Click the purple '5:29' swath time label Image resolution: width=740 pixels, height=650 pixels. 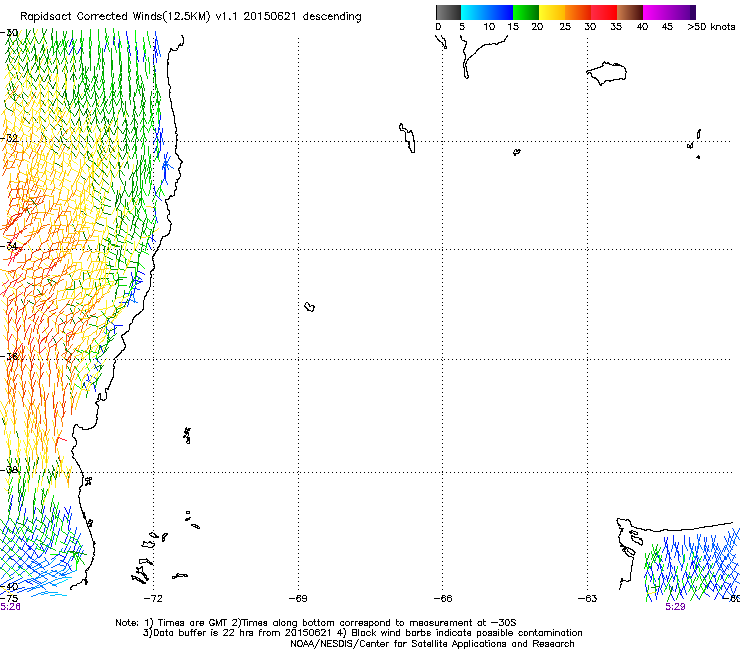pyautogui.click(x=675, y=607)
